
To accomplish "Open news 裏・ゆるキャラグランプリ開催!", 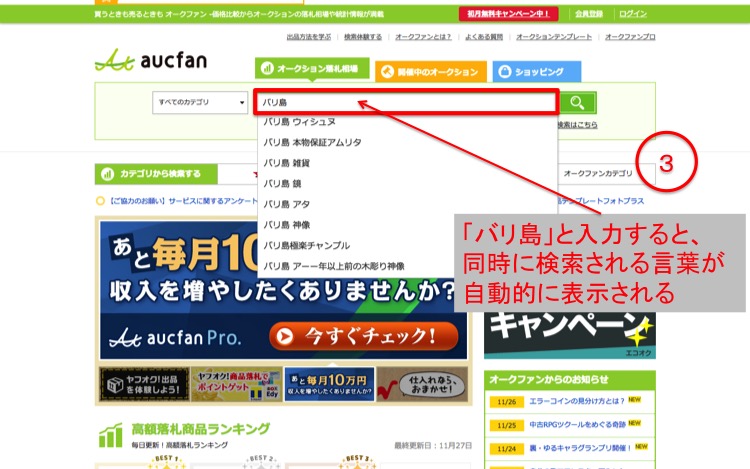I will pyautogui.click(x=580, y=448).
